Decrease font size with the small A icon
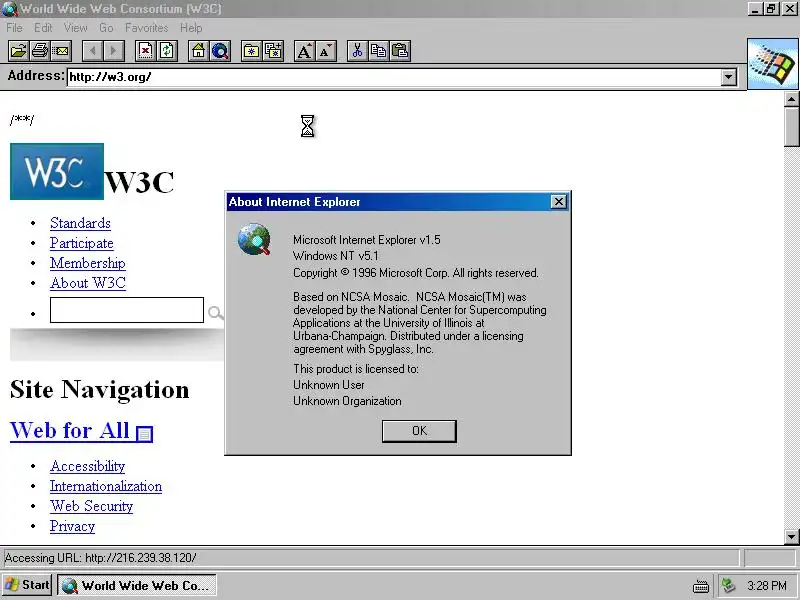Image resolution: width=800 pixels, height=600 pixels. pos(326,51)
